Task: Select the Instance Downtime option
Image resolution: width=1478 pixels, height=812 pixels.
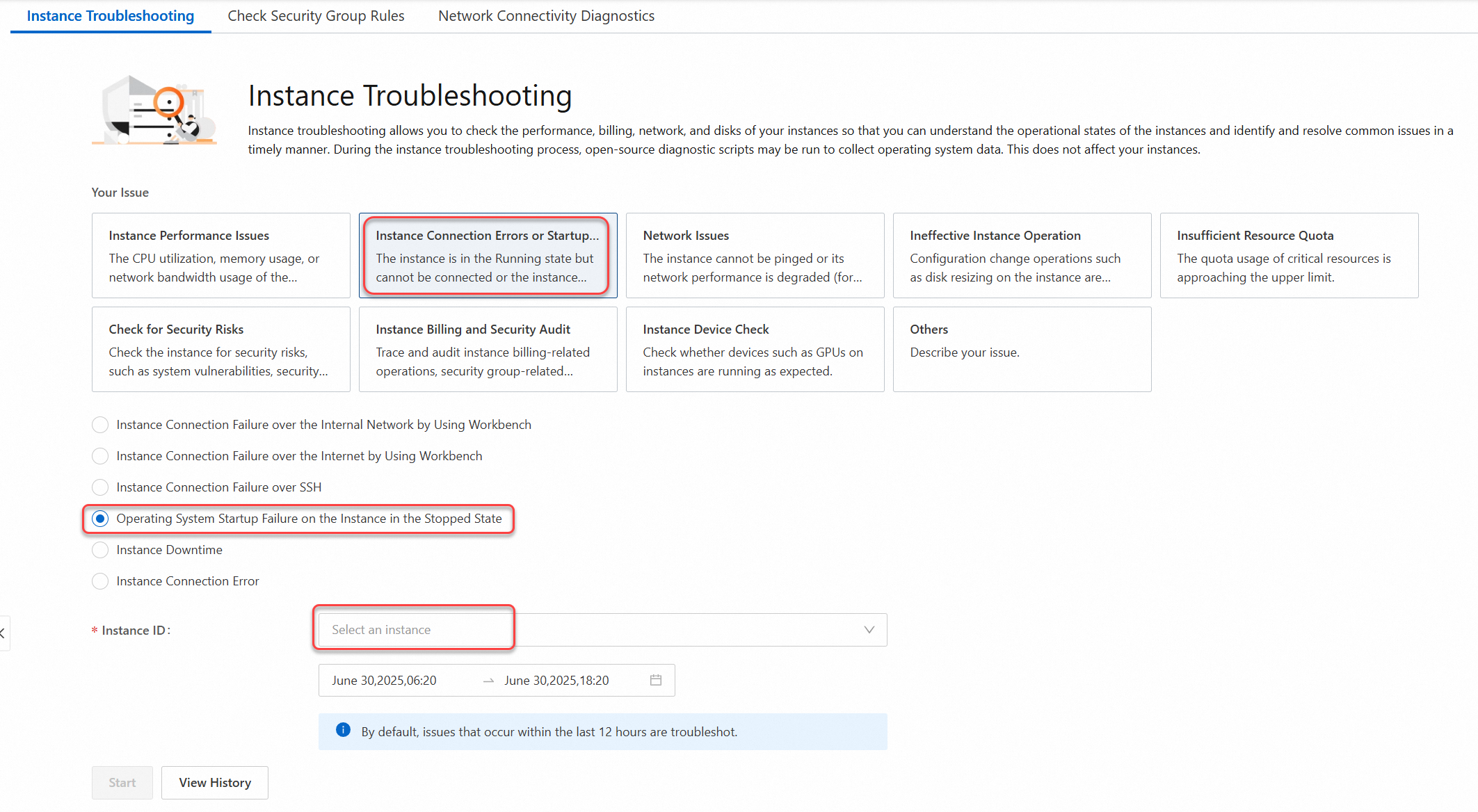Action: (x=101, y=550)
